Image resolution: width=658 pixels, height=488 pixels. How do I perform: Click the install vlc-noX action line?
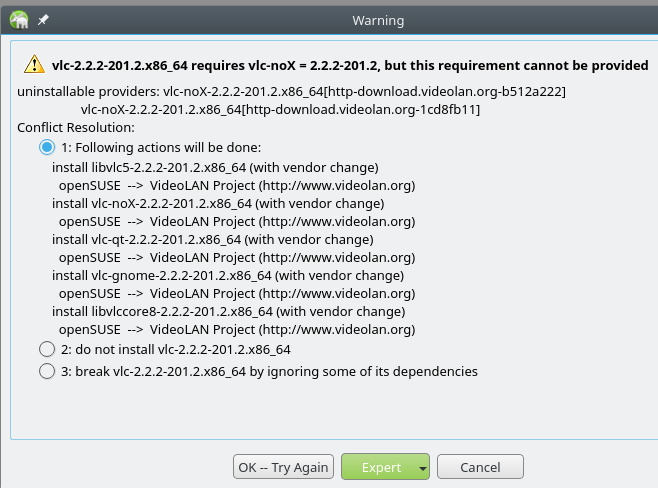(218, 204)
